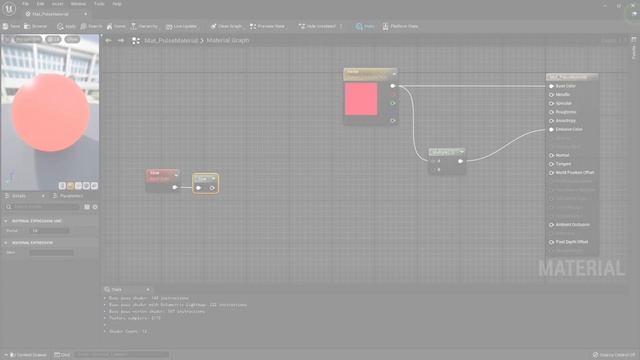Click the red sphere material preview
Viewport: 640px width, 360px height.
[50, 113]
